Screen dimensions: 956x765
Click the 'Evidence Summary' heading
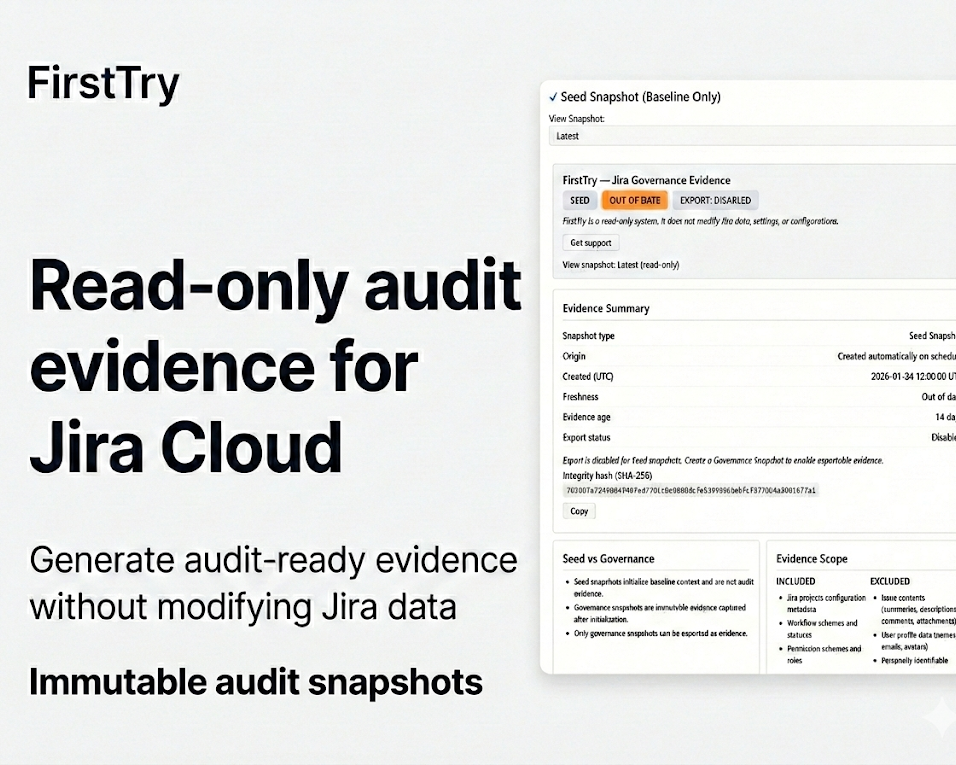pyautogui.click(x=606, y=308)
